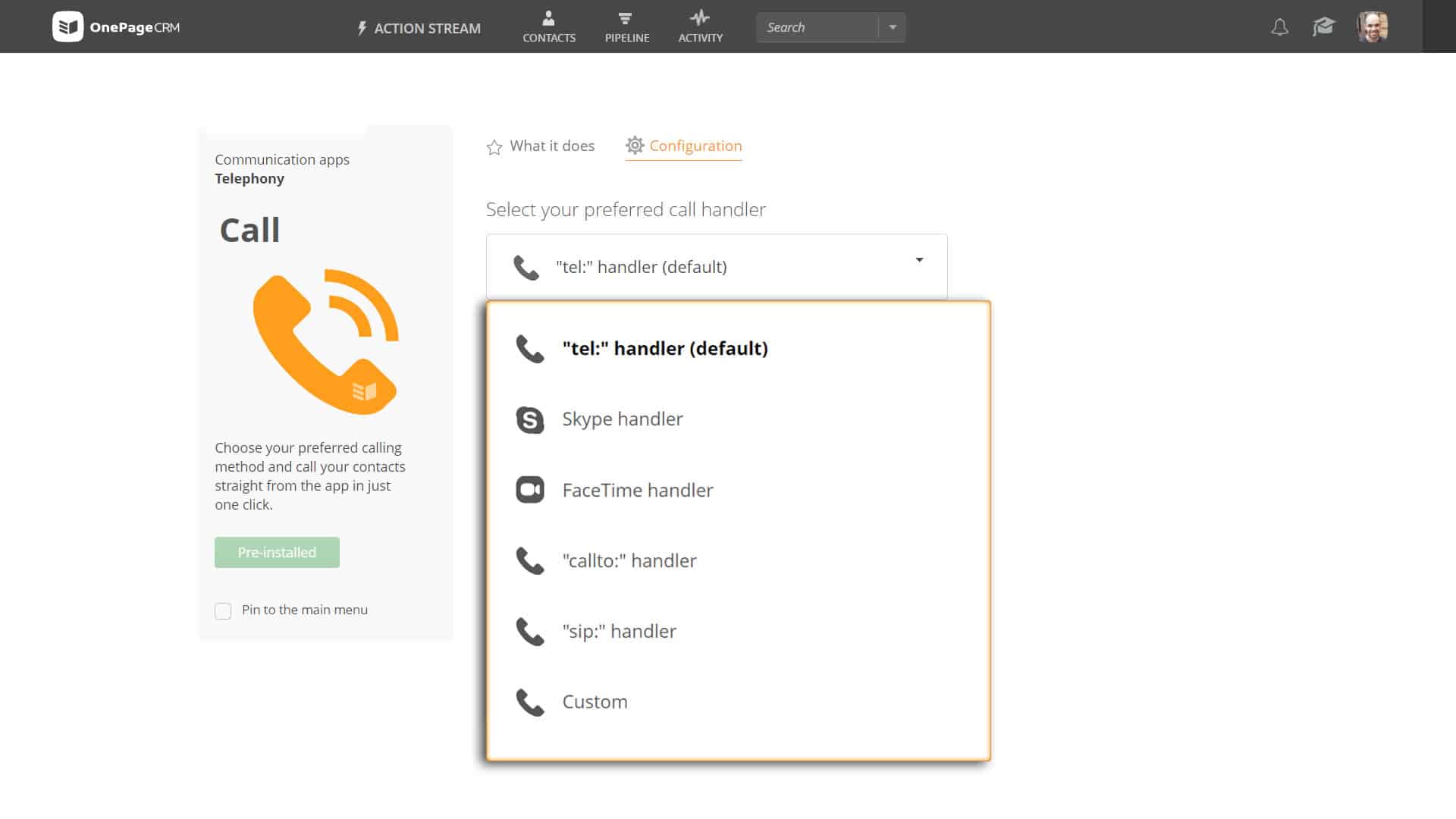This screenshot has width=1456, height=819.
Task: Click the Telephony label
Action: click(x=249, y=178)
